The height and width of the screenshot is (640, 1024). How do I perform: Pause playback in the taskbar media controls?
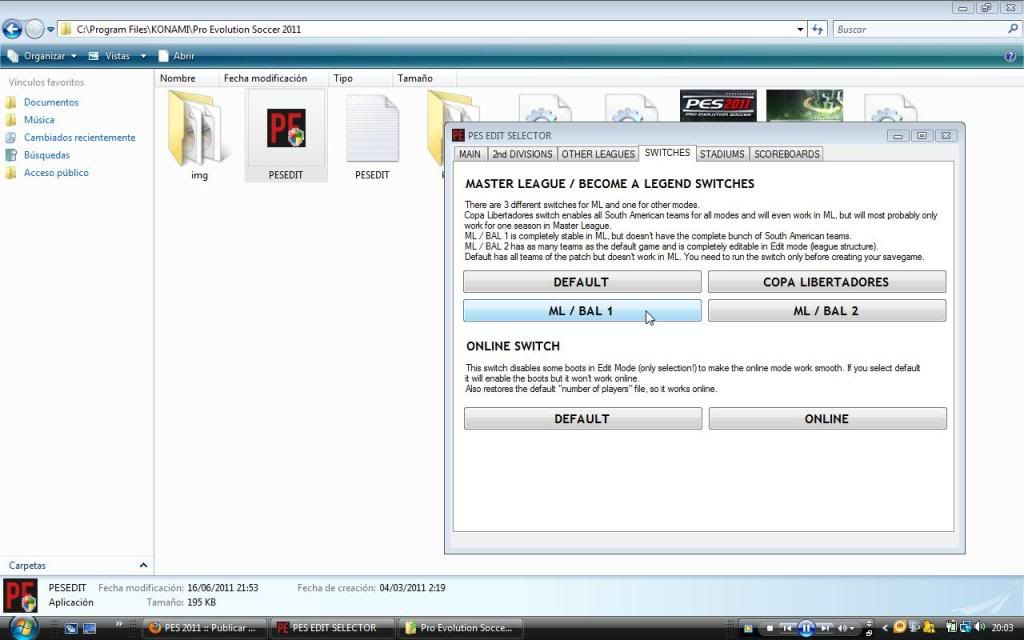[806, 628]
